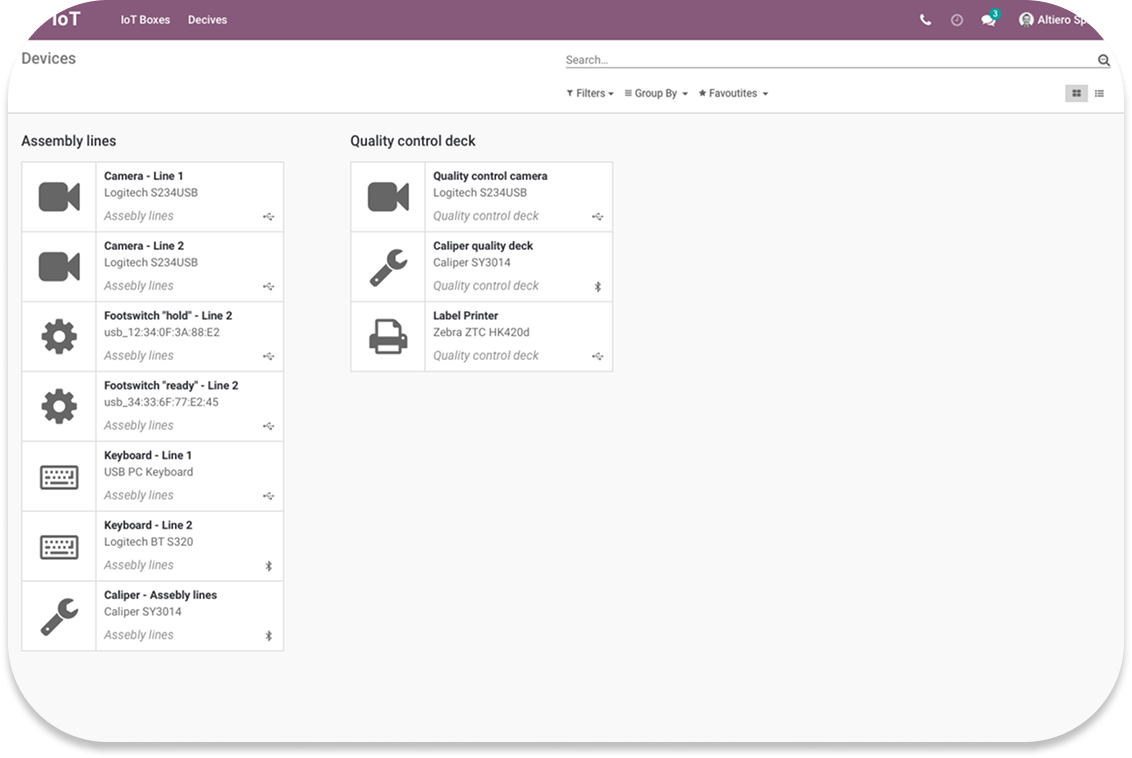Open the Group By dropdown
This screenshot has height=758, width=1132.
(x=656, y=93)
